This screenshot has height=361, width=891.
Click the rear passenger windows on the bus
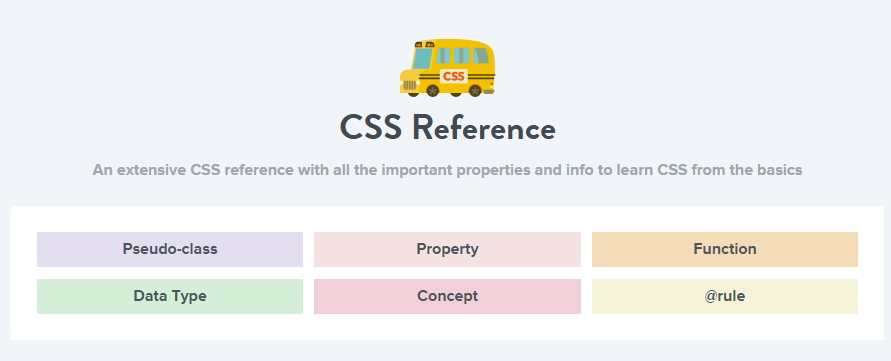(462, 56)
